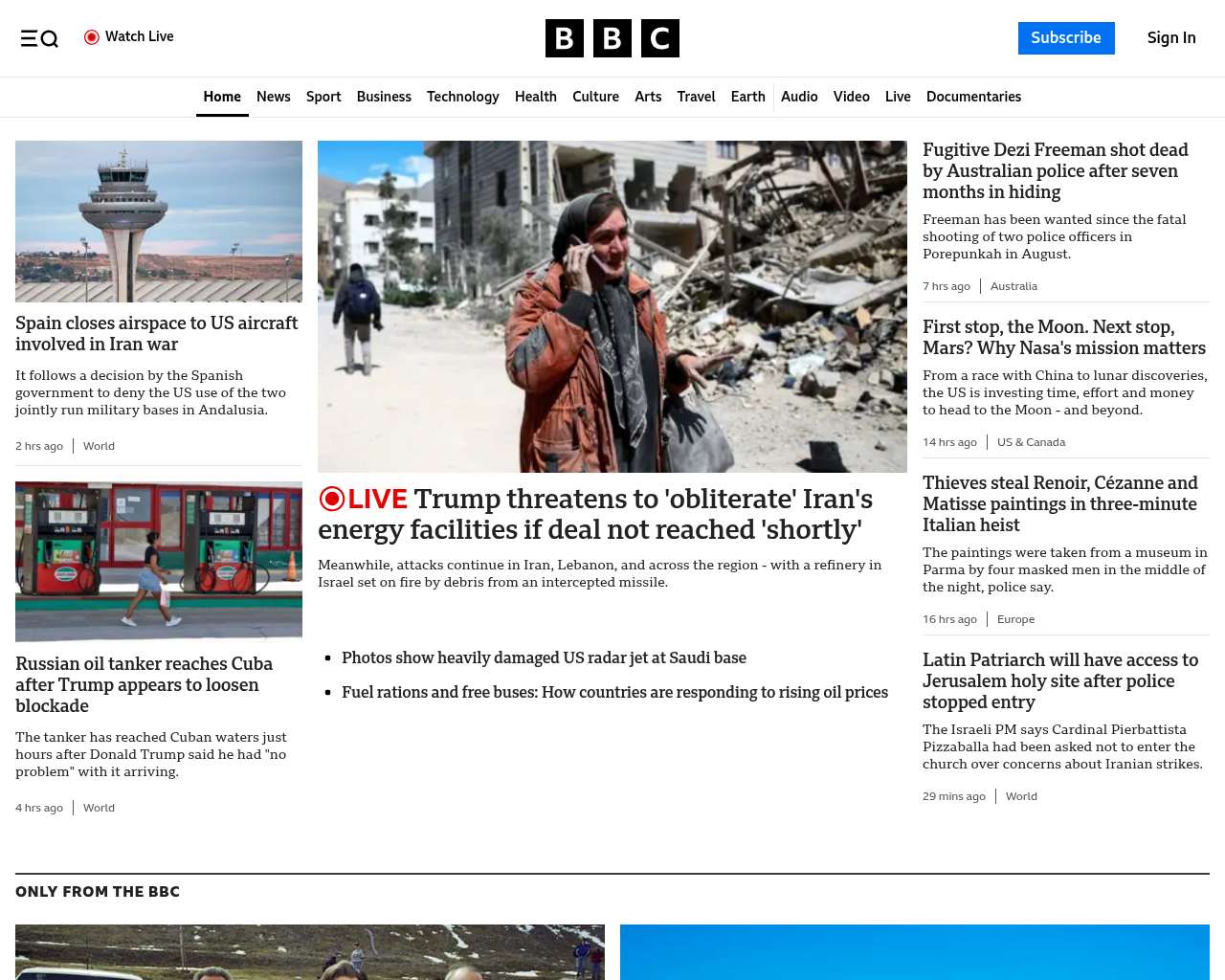Select Video in the navigation bar
Viewport: 1225px width, 980px height.
pos(852,97)
